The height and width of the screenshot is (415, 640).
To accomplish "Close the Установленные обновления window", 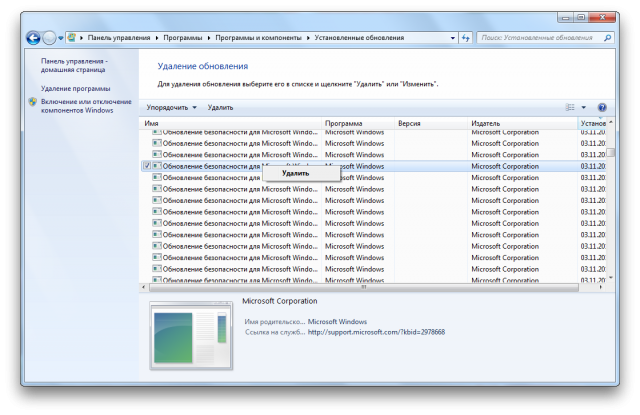I will point(602,18).
